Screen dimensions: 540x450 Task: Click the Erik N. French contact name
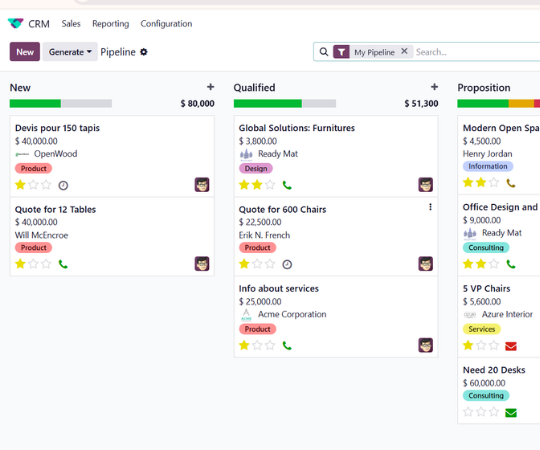[264, 235]
